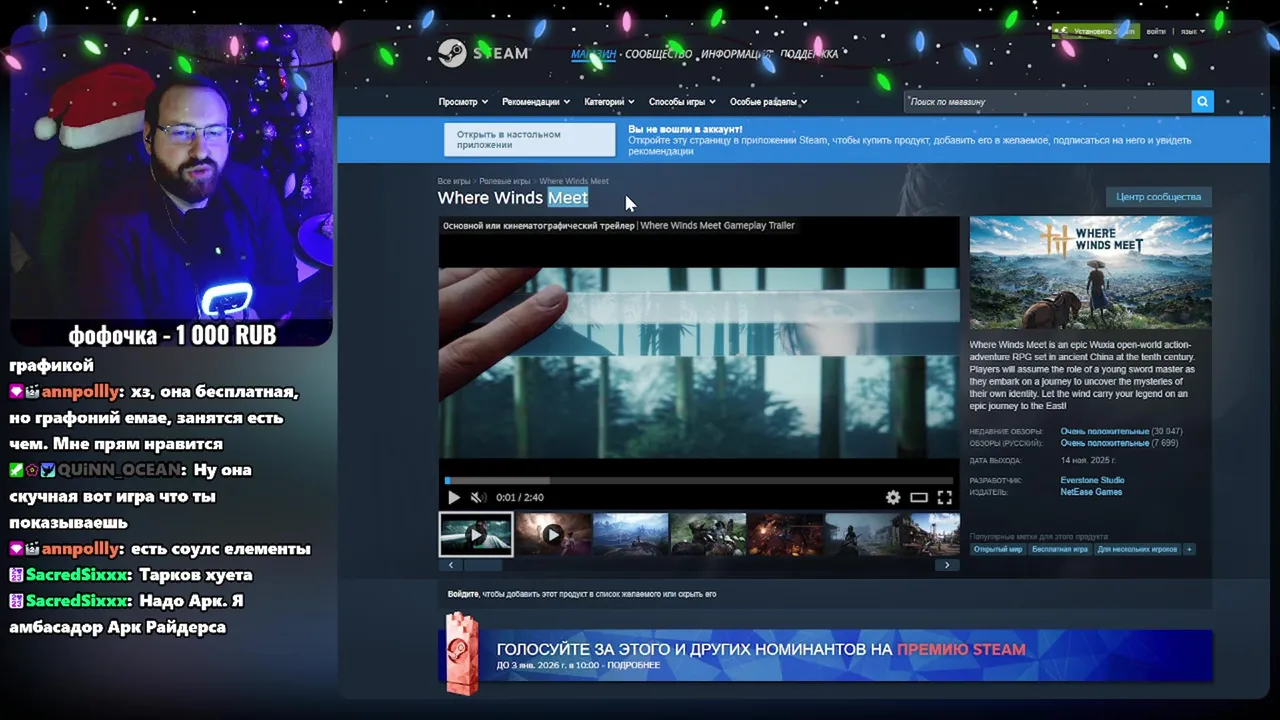This screenshot has width=1280, height=720.
Task: Expand the Способы игры dropdown menu
Action: click(682, 102)
